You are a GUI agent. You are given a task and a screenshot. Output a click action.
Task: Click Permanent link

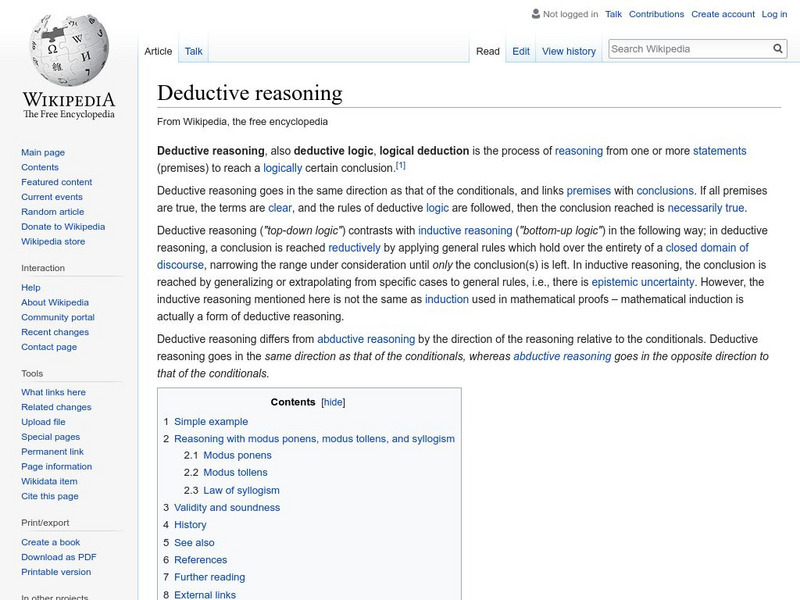coord(52,451)
